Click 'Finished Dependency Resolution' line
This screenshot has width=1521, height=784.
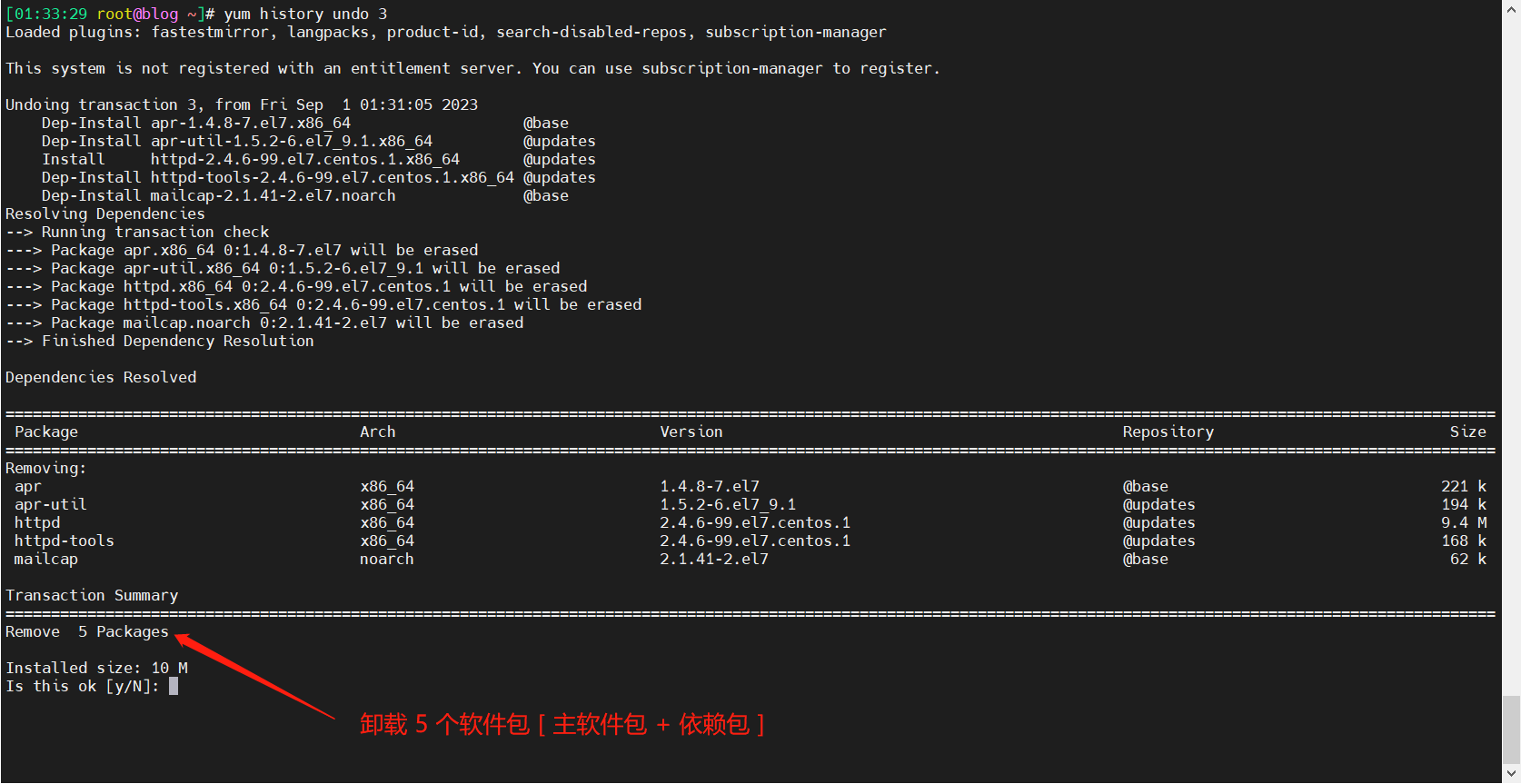tap(160, 341)
